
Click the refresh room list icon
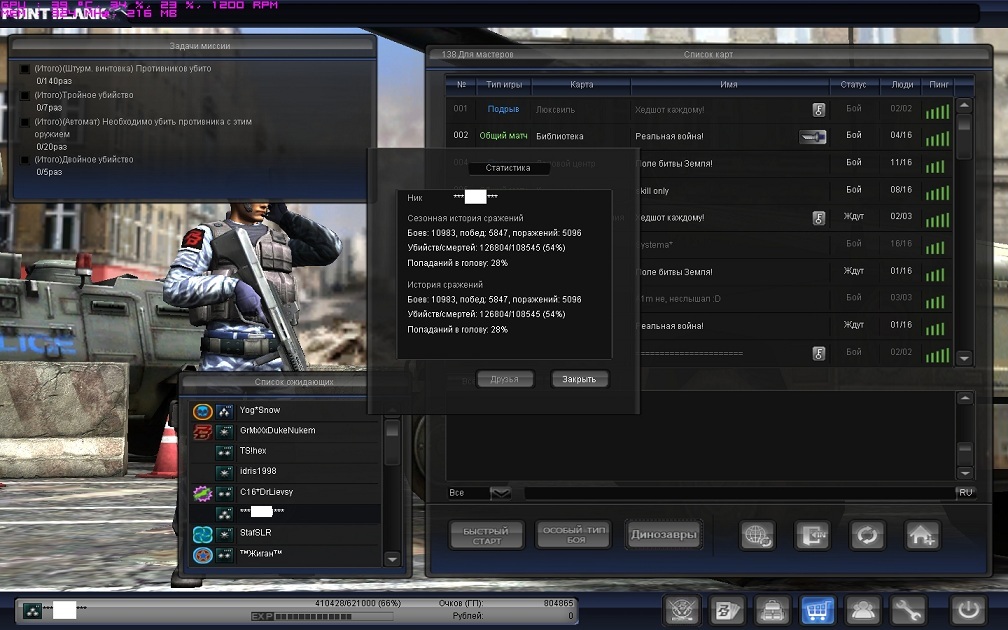click(867, 535)
